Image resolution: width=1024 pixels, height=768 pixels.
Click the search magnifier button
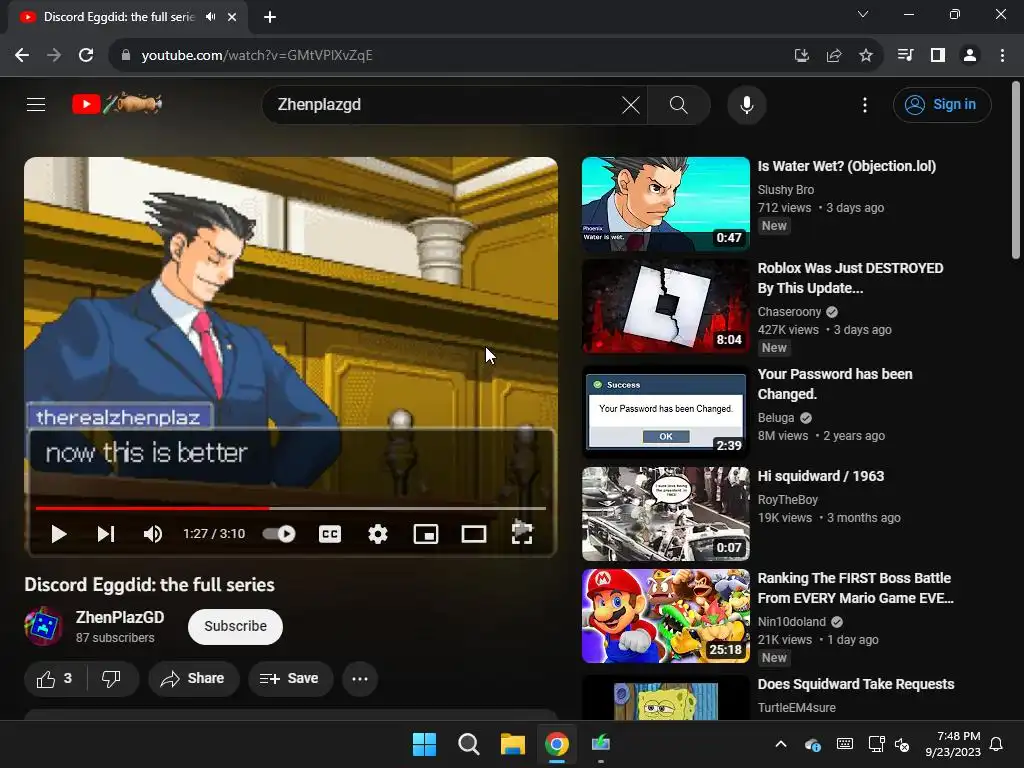[679, 104]
